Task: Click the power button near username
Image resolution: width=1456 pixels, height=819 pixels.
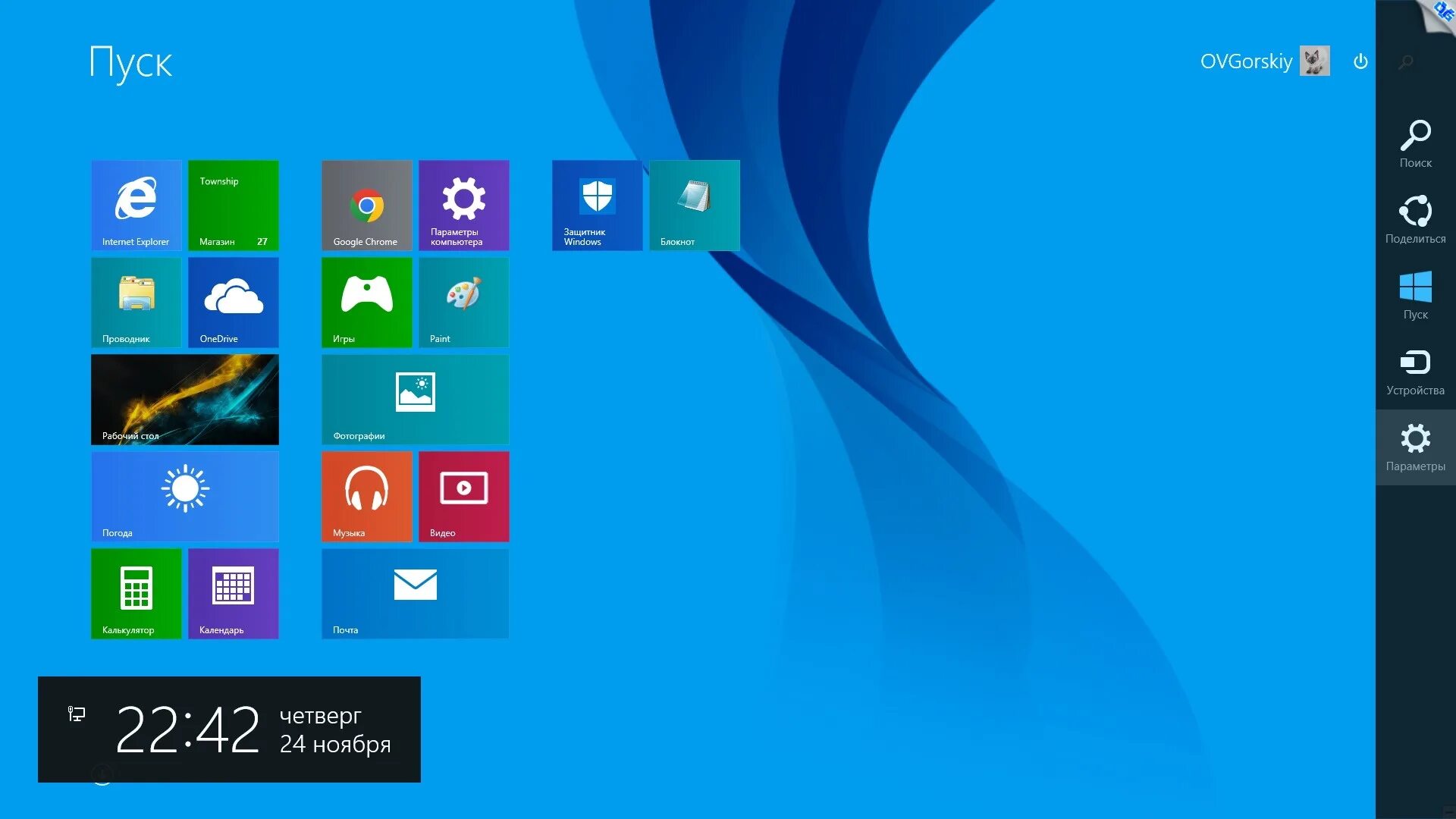Action: click(x=1361, y=61)
